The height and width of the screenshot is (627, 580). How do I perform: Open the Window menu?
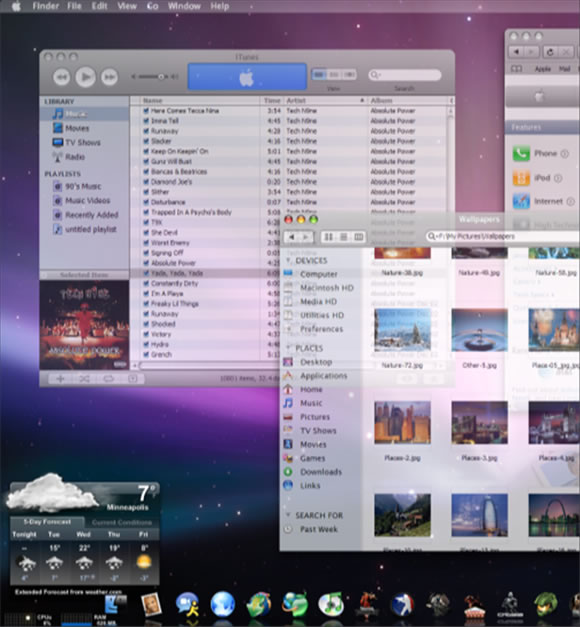(184, 6)
